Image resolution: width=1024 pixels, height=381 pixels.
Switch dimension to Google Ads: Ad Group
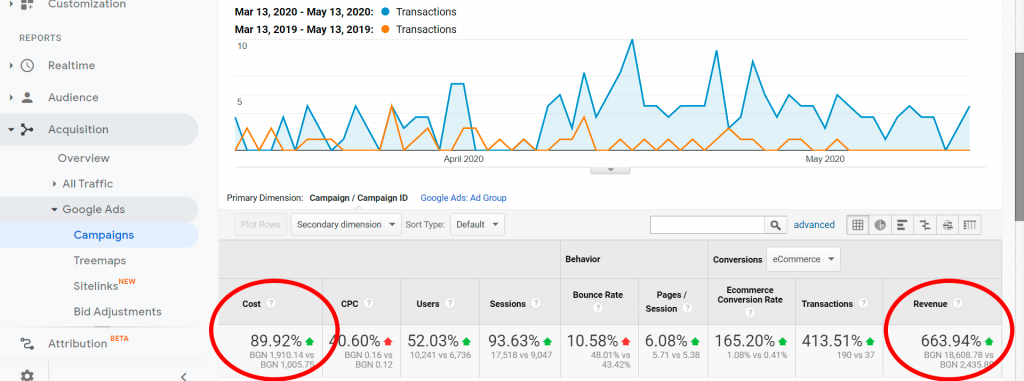tap(463, 197)
